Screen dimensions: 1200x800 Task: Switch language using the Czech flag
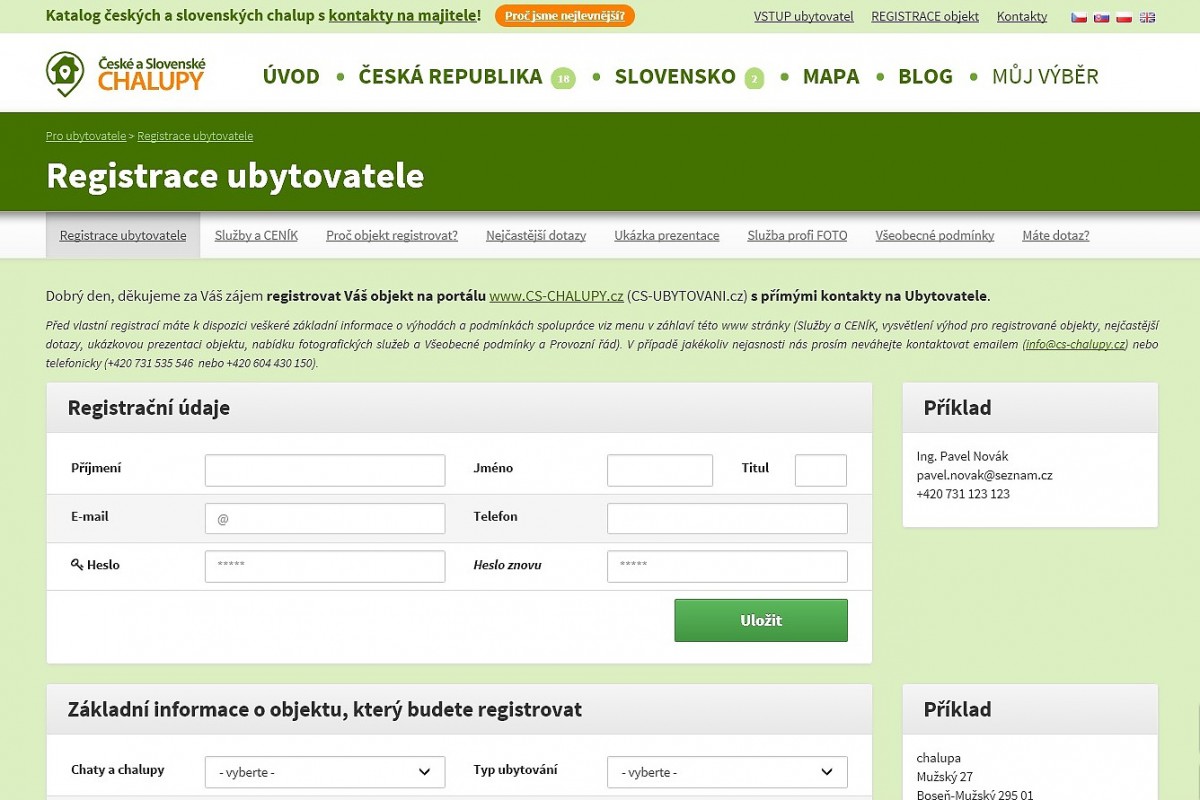point(1079,17)
